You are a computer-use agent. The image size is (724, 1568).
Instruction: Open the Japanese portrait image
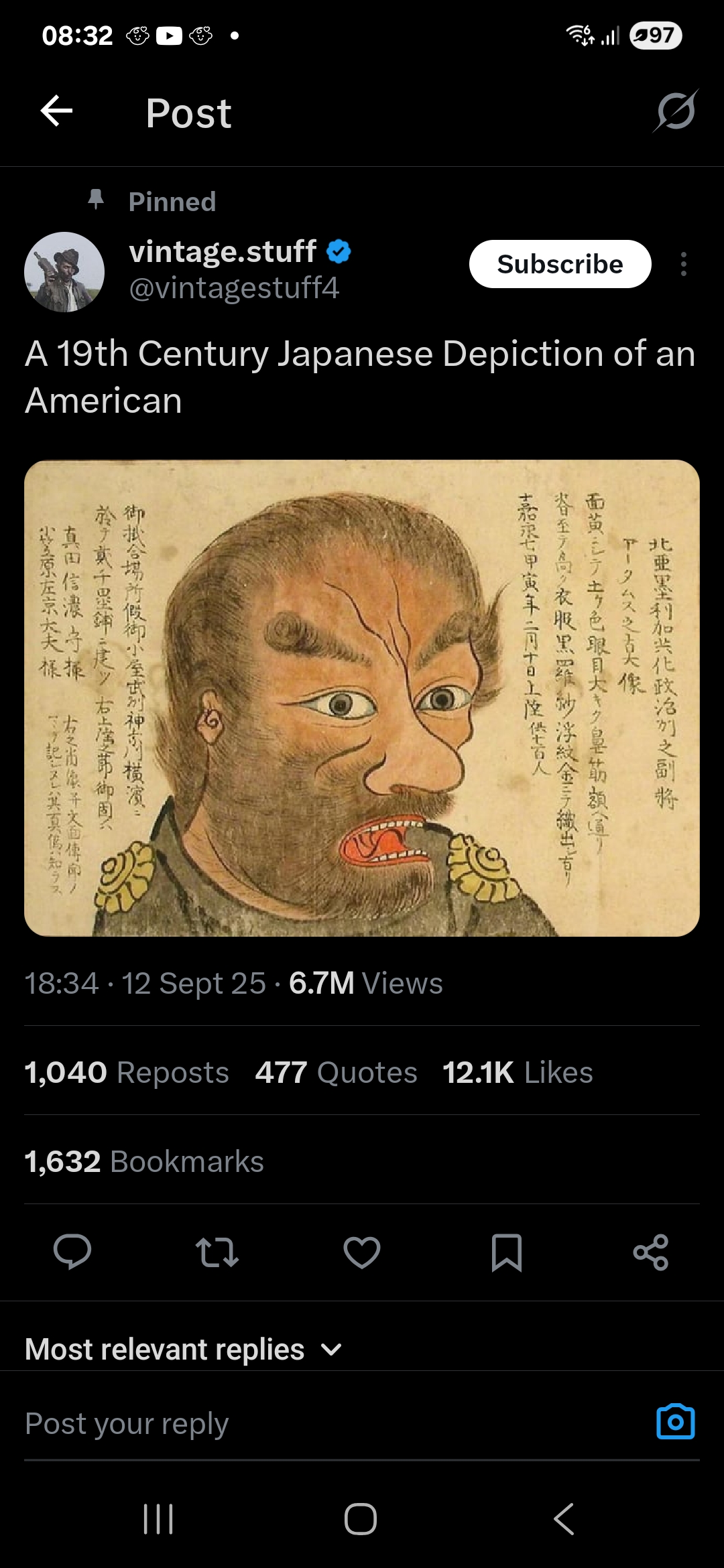click(362, 698)
